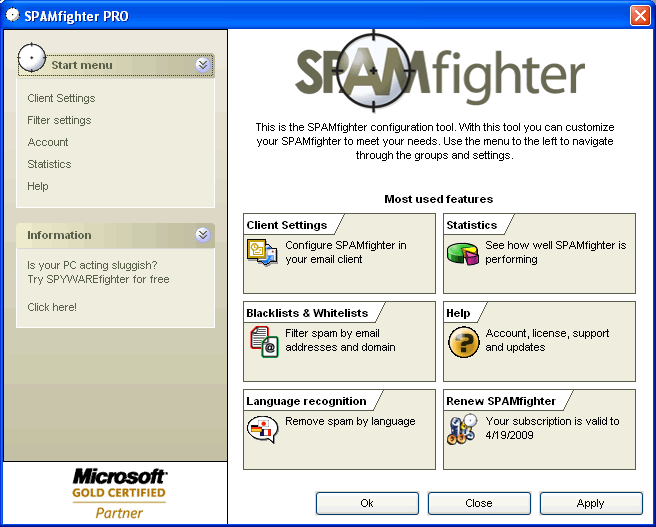This screenshot has width=656, height=527.
Task: Open Language recognition card title
Action: click(x=306, y=401)
